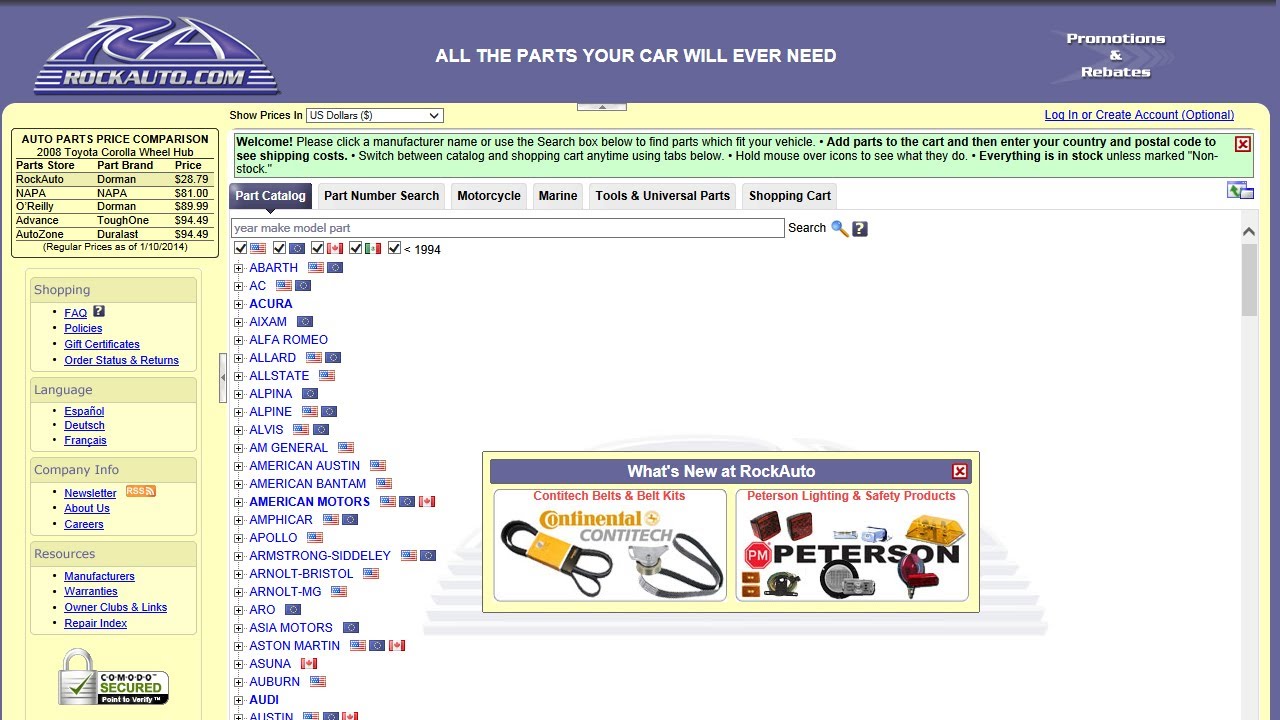Viewport: 1280px width, 720px height.
Task: Open Owner Clubs & Links
Action: [116, 607]
